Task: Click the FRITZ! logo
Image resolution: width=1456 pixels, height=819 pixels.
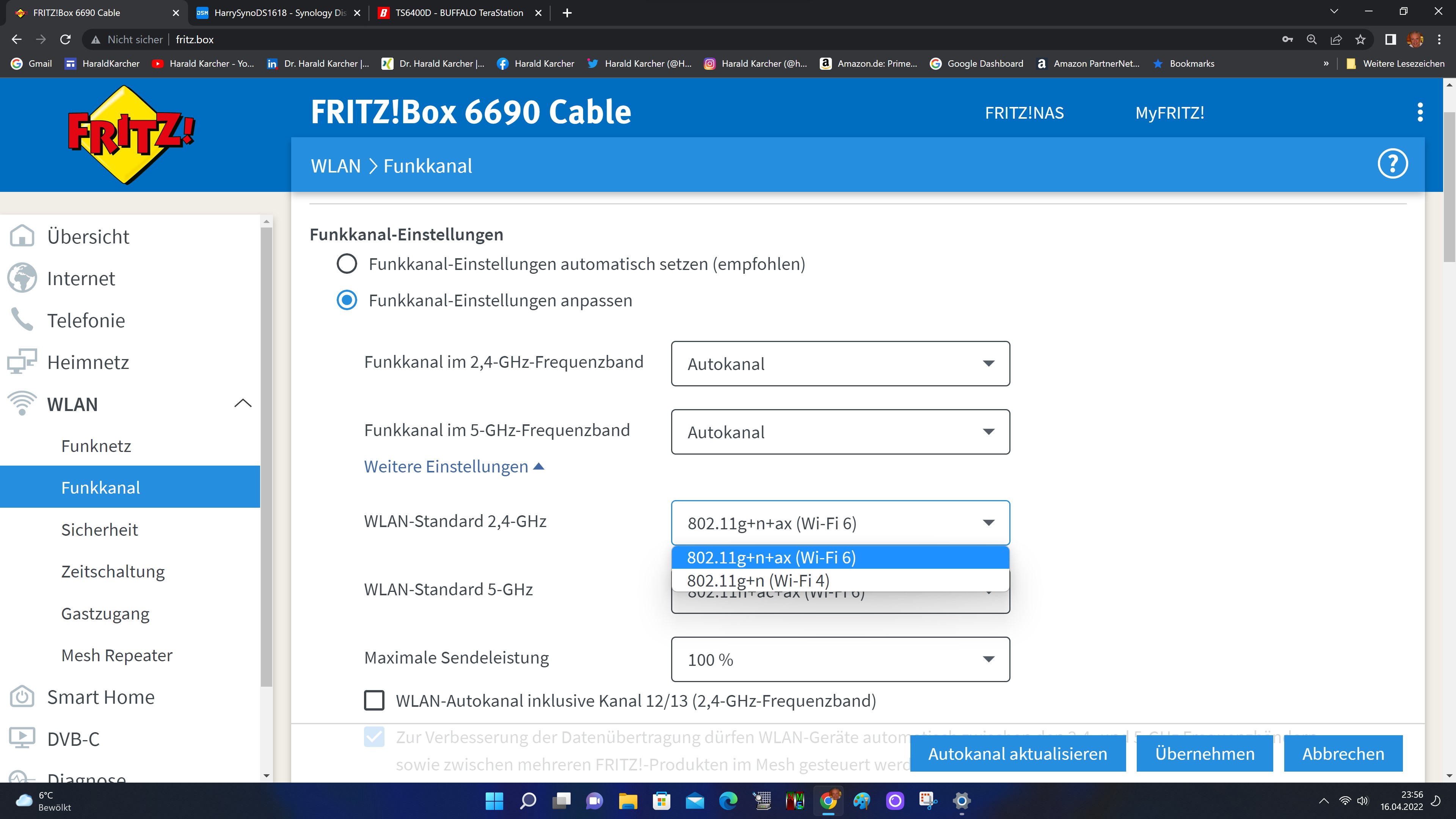Action: pos(130,135)
